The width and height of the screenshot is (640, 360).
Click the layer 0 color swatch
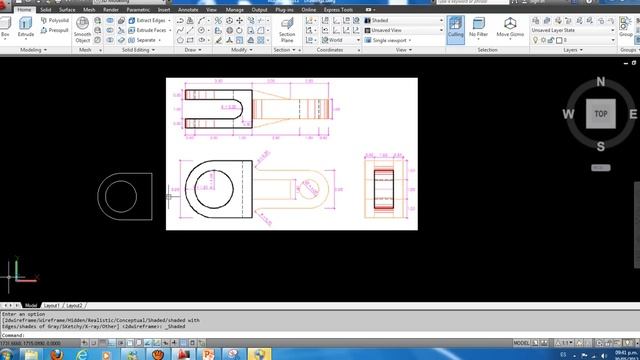point(559,40)
